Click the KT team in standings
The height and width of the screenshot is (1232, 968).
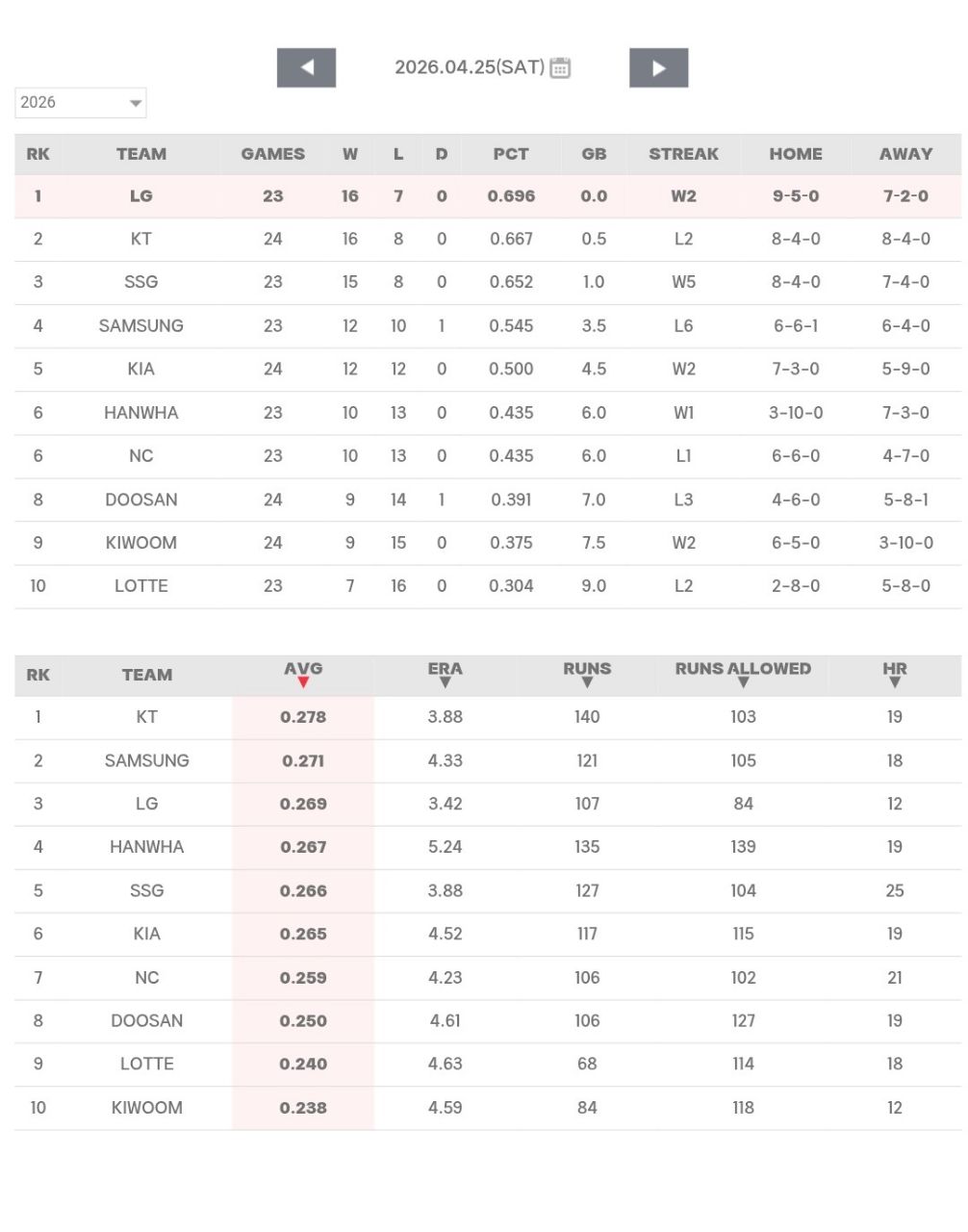point(141,239)
